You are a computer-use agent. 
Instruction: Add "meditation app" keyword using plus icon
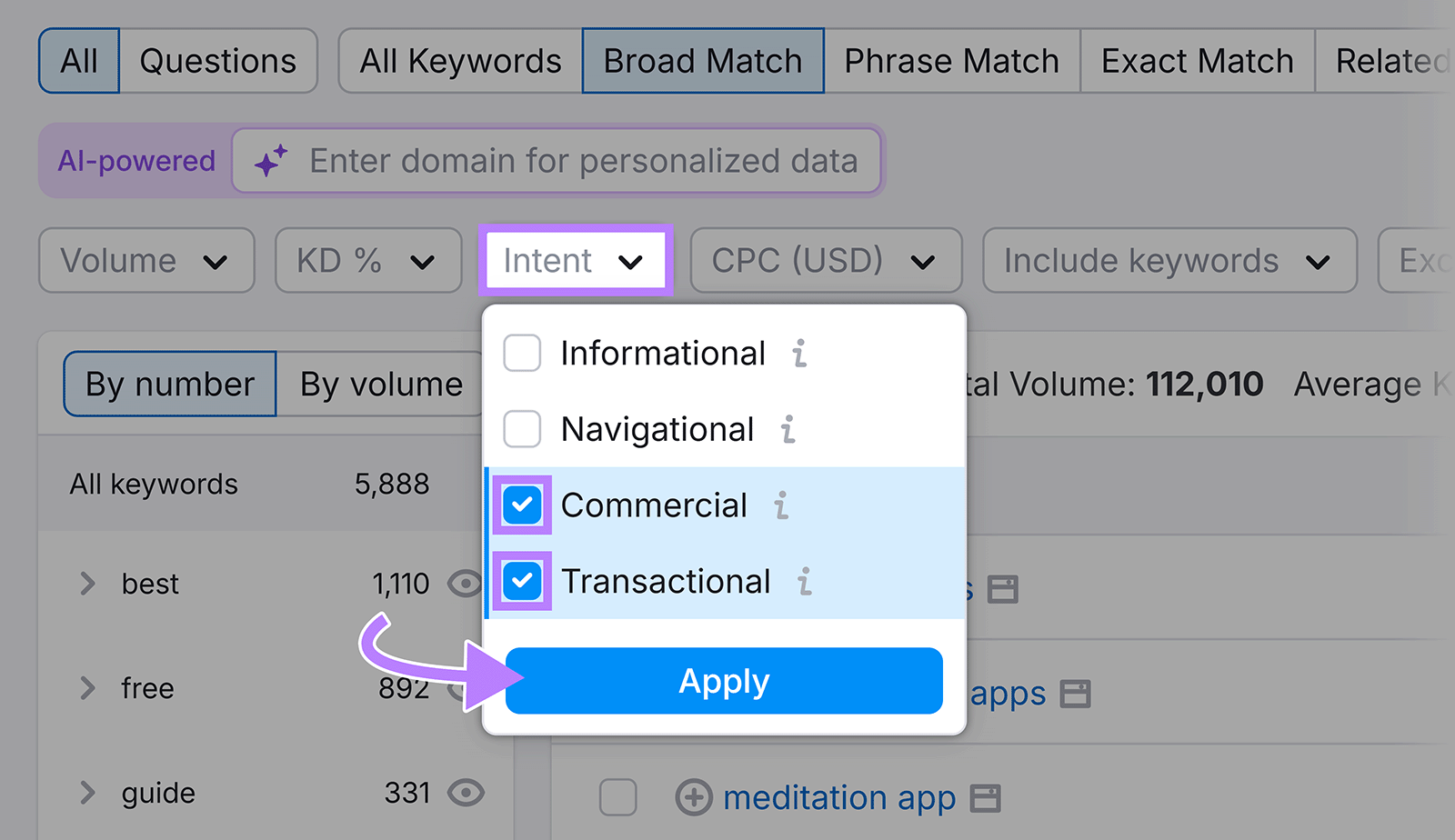694,797
